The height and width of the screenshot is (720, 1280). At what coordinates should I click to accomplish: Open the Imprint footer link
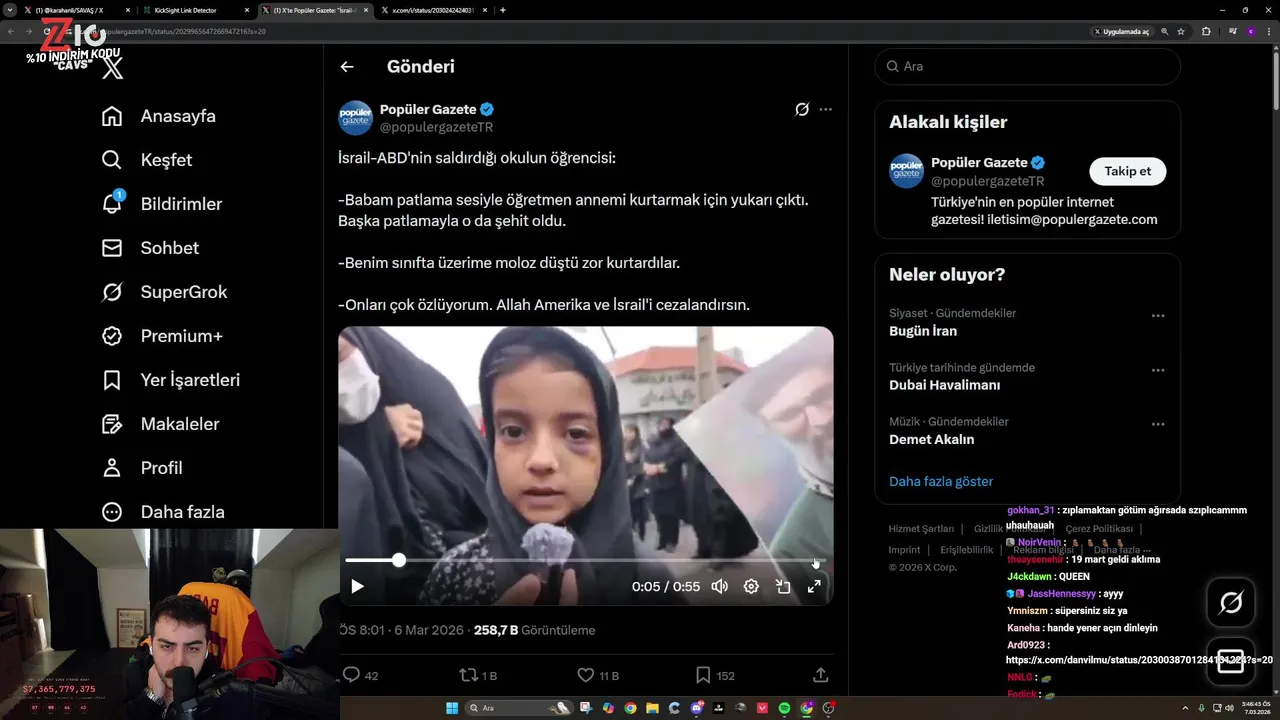(x=904, y=550)
